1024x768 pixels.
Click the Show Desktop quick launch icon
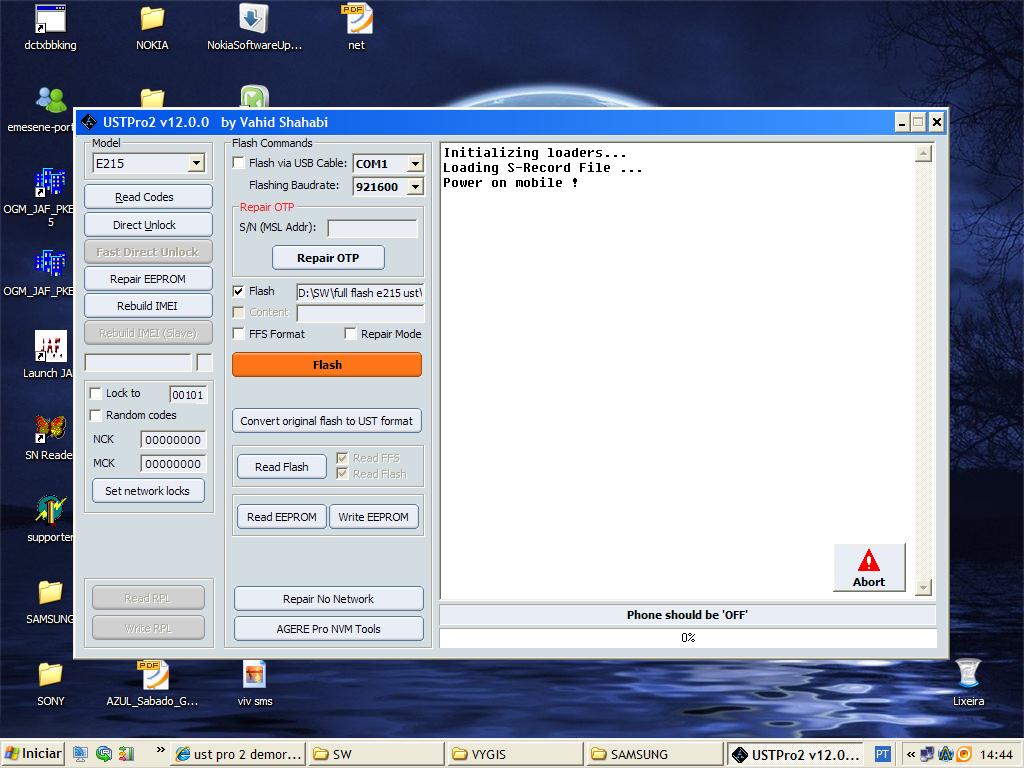(x=80, y=754)
